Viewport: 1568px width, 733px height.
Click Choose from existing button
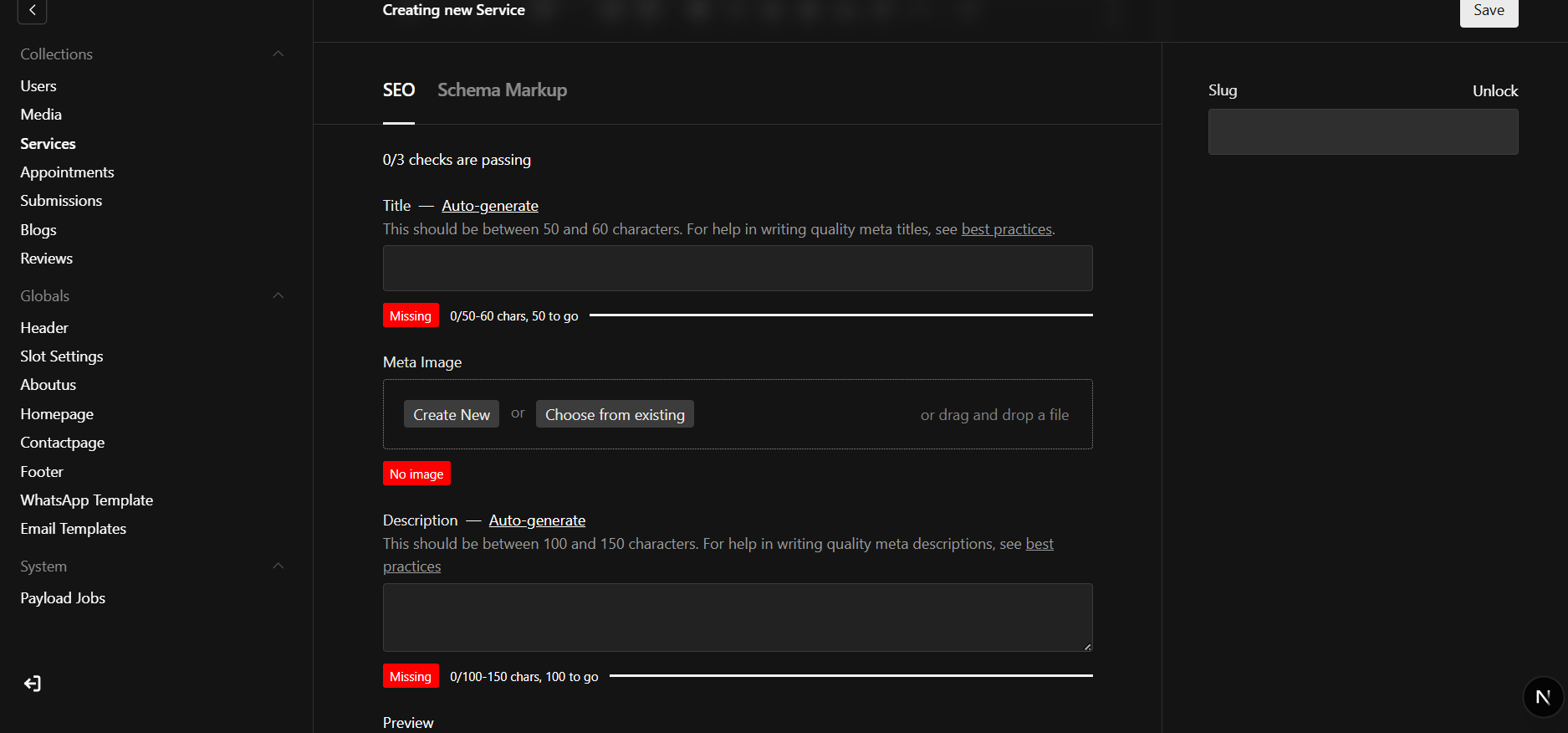click(615, 415)
